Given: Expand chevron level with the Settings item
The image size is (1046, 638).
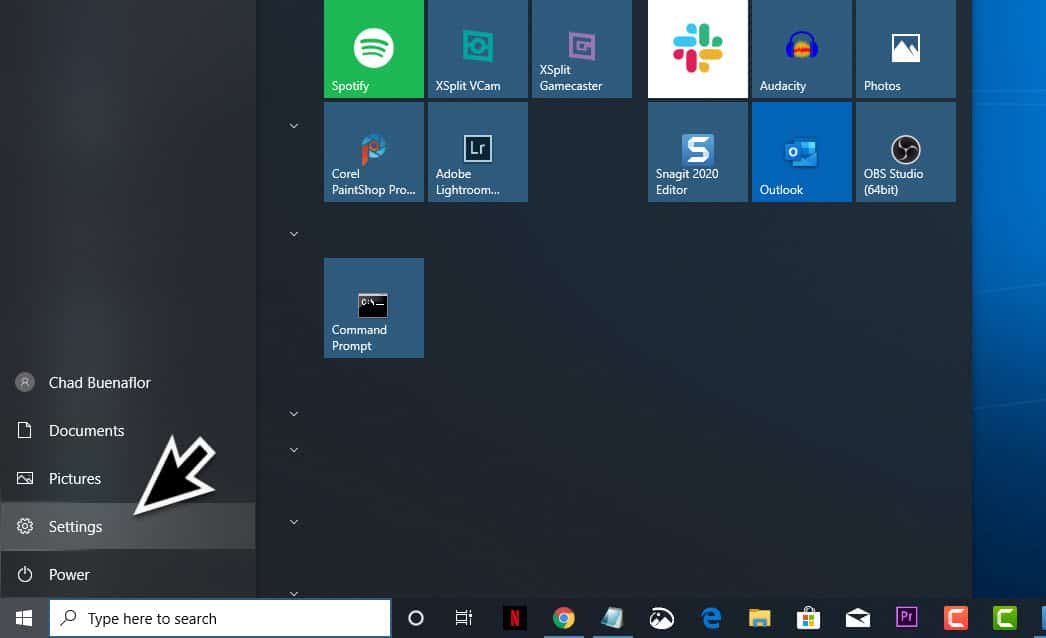Looking at the screenshot, I should pyautogui.click(x=294, y=522).
